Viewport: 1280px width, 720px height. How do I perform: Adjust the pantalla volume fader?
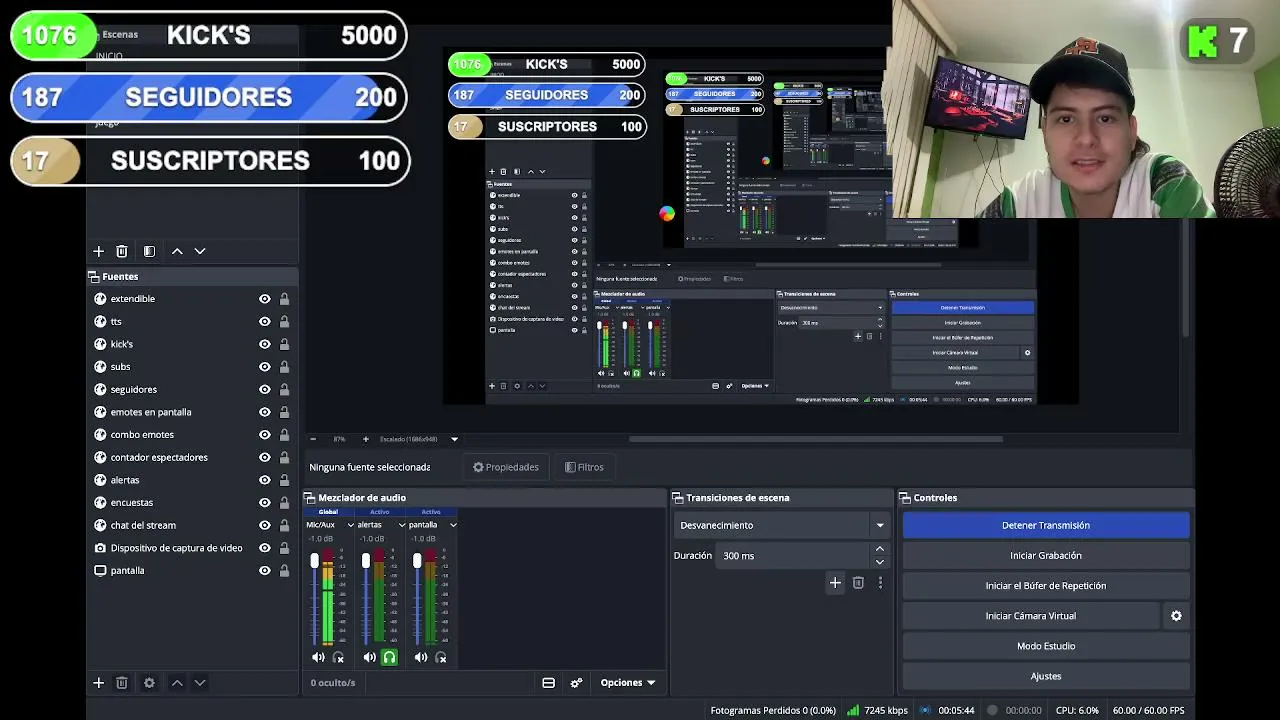[x=417, y=561]
